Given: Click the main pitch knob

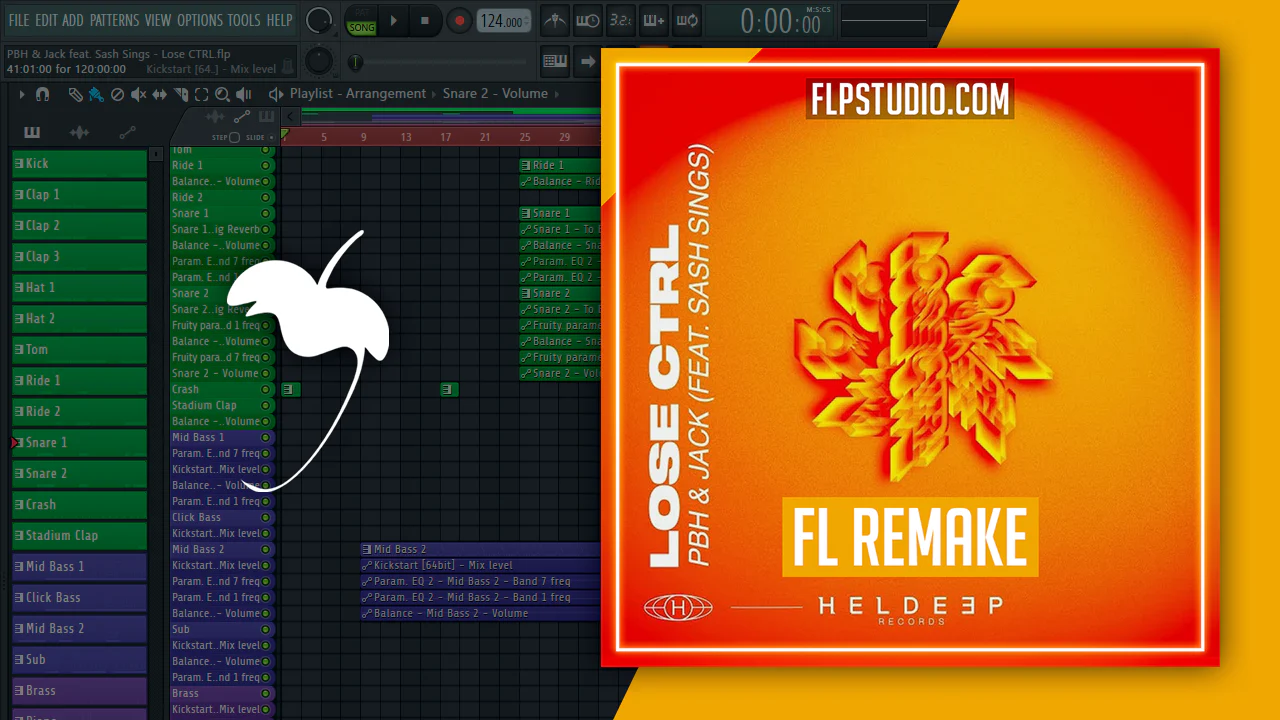Looking at the screenshot, I should [319, 61].
